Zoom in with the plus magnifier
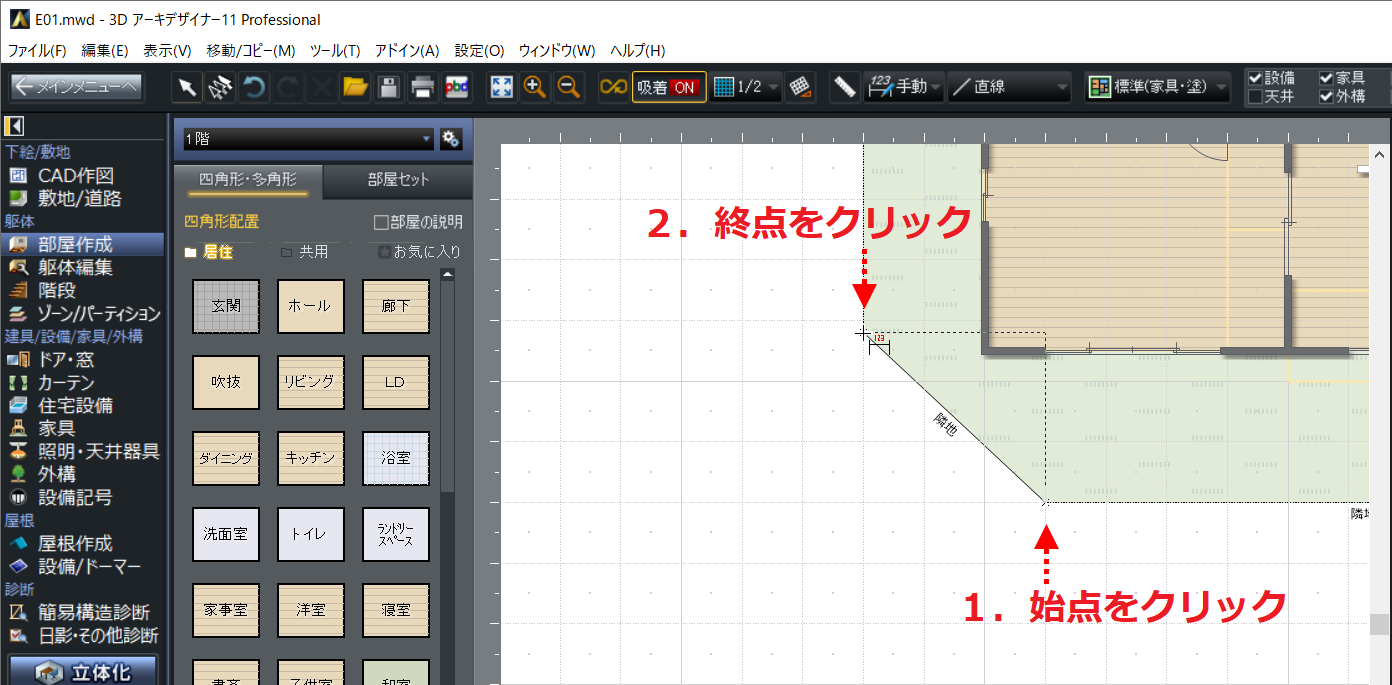Image resolution: width=1392 pixels, height=685 pixels. click(x=535, y=88)
